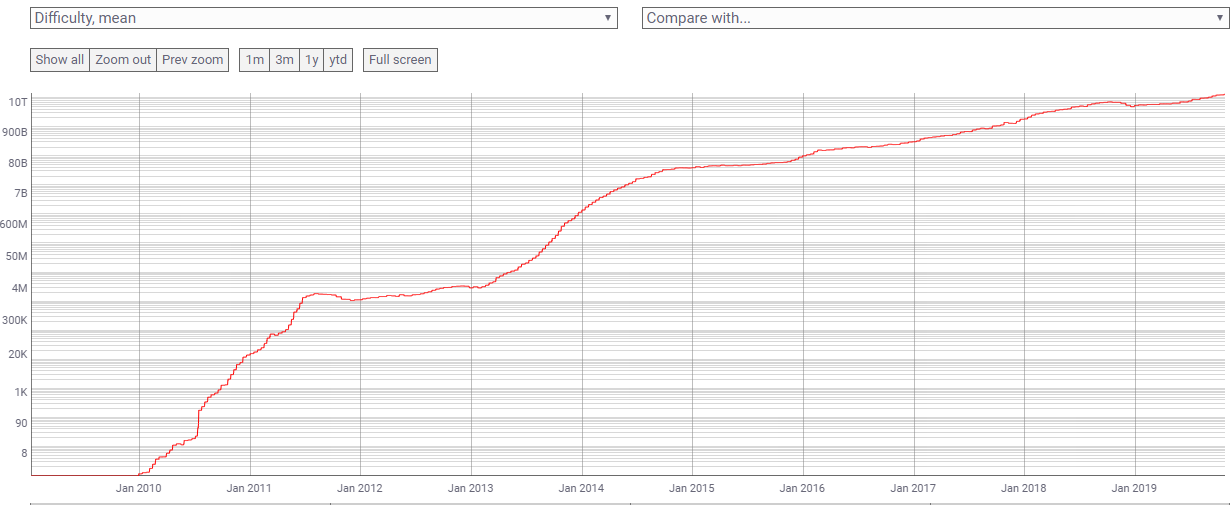Click the 1K y-axis label
Screen dimensions: 1231x505
click(x=20, y=392)
